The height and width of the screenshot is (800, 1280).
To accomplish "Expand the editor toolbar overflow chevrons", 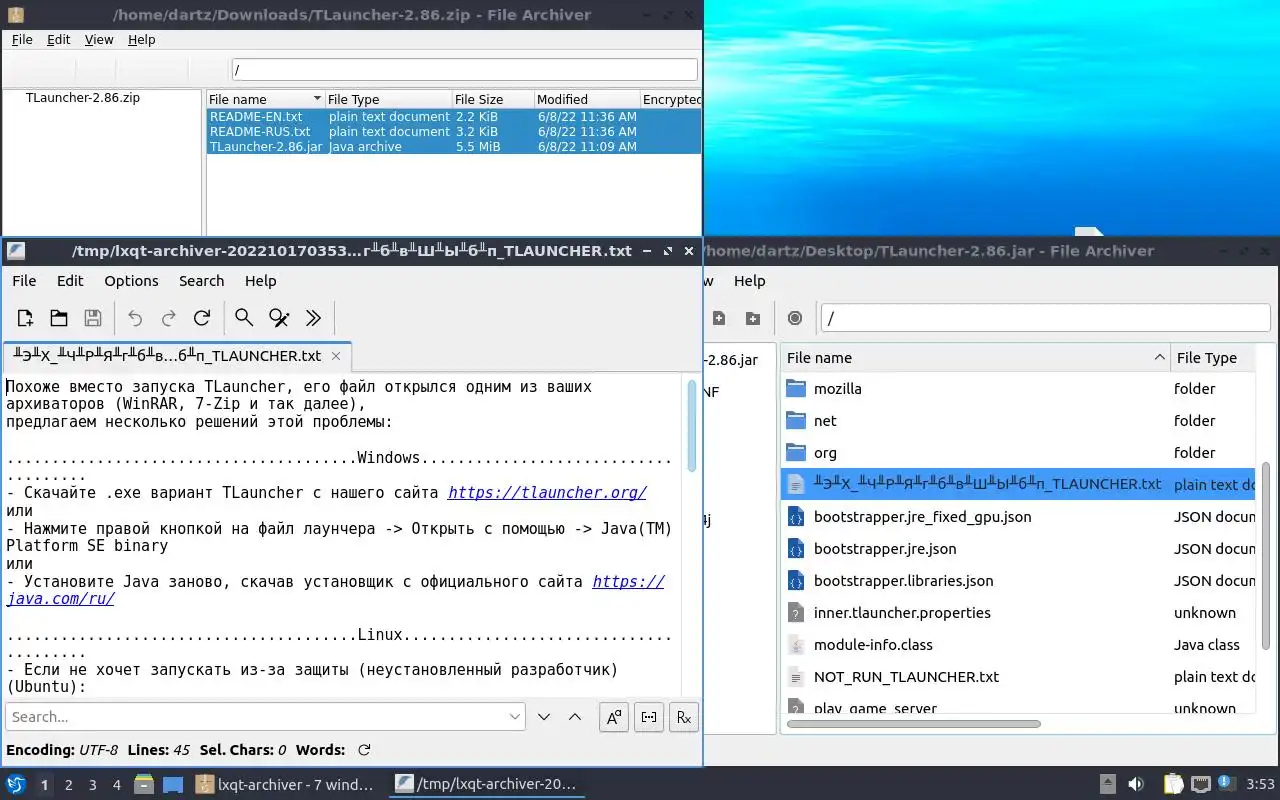I will (x=313, y=318).
